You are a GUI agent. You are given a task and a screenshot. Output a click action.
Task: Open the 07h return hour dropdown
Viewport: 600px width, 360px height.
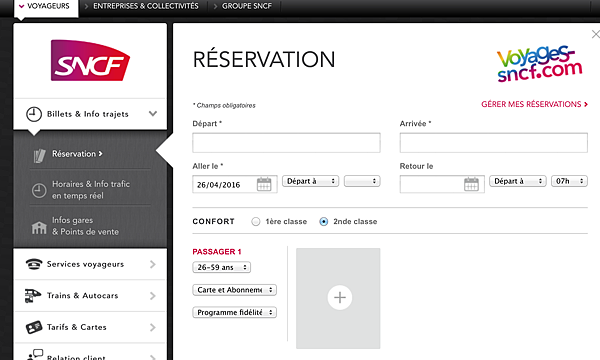pyautogui.click(x=569, y=181)
